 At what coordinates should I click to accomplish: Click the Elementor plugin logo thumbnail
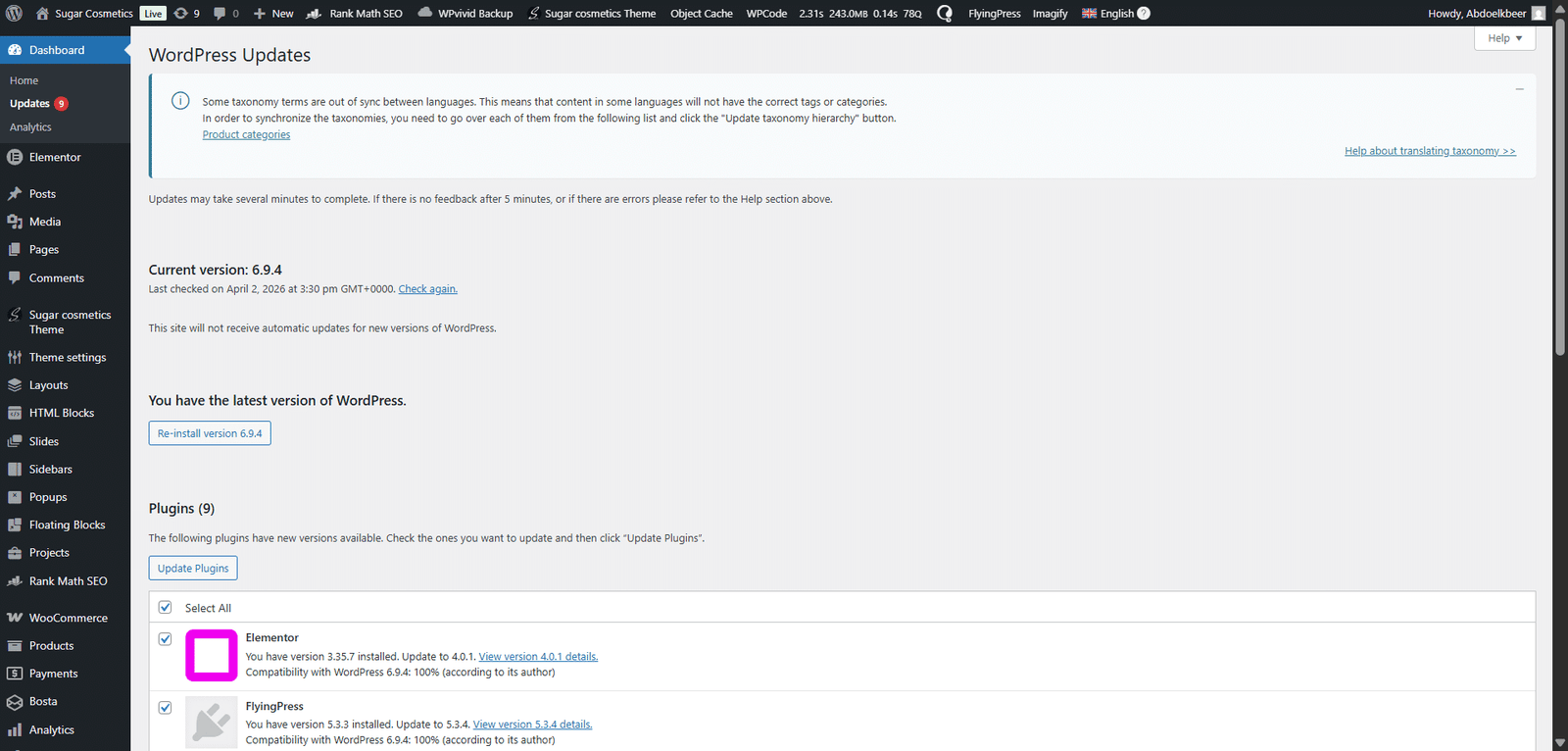tap(212, 655)
